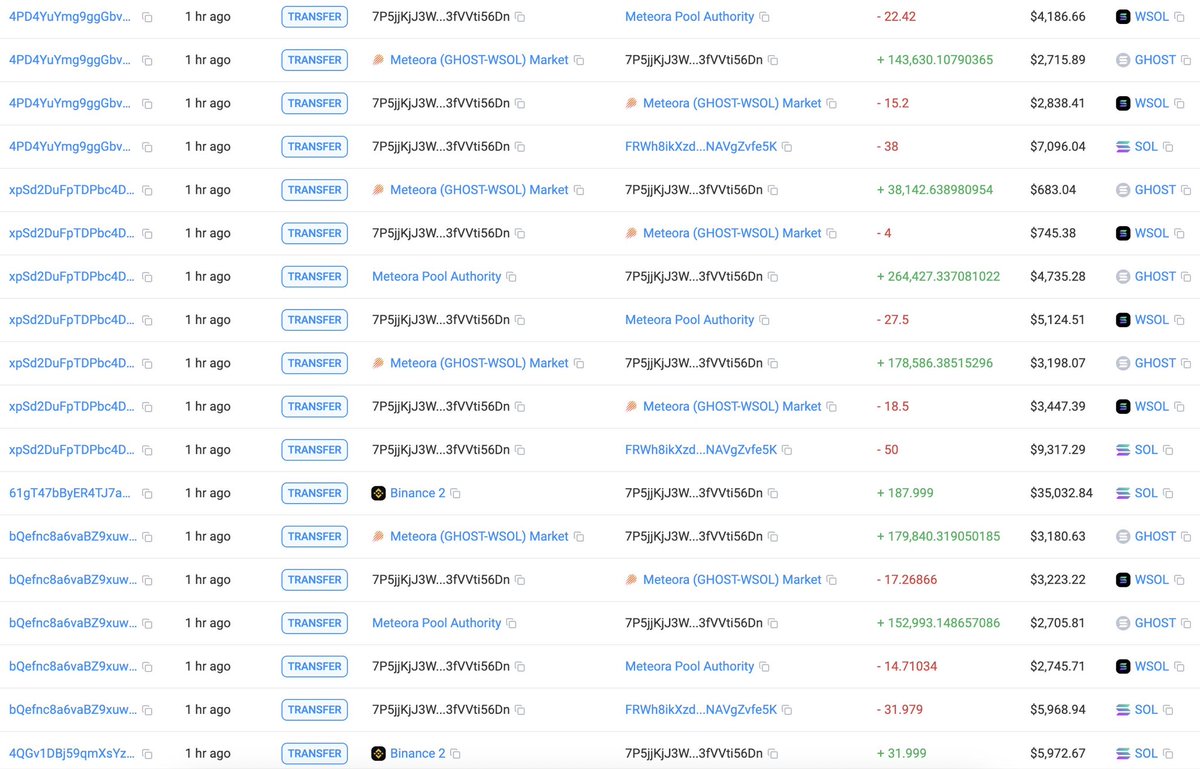This screenshot has width=1200, height=769.
Task: Copy Meteora Pool Authority address in -14.71034 row
Action: coord(765,667)
